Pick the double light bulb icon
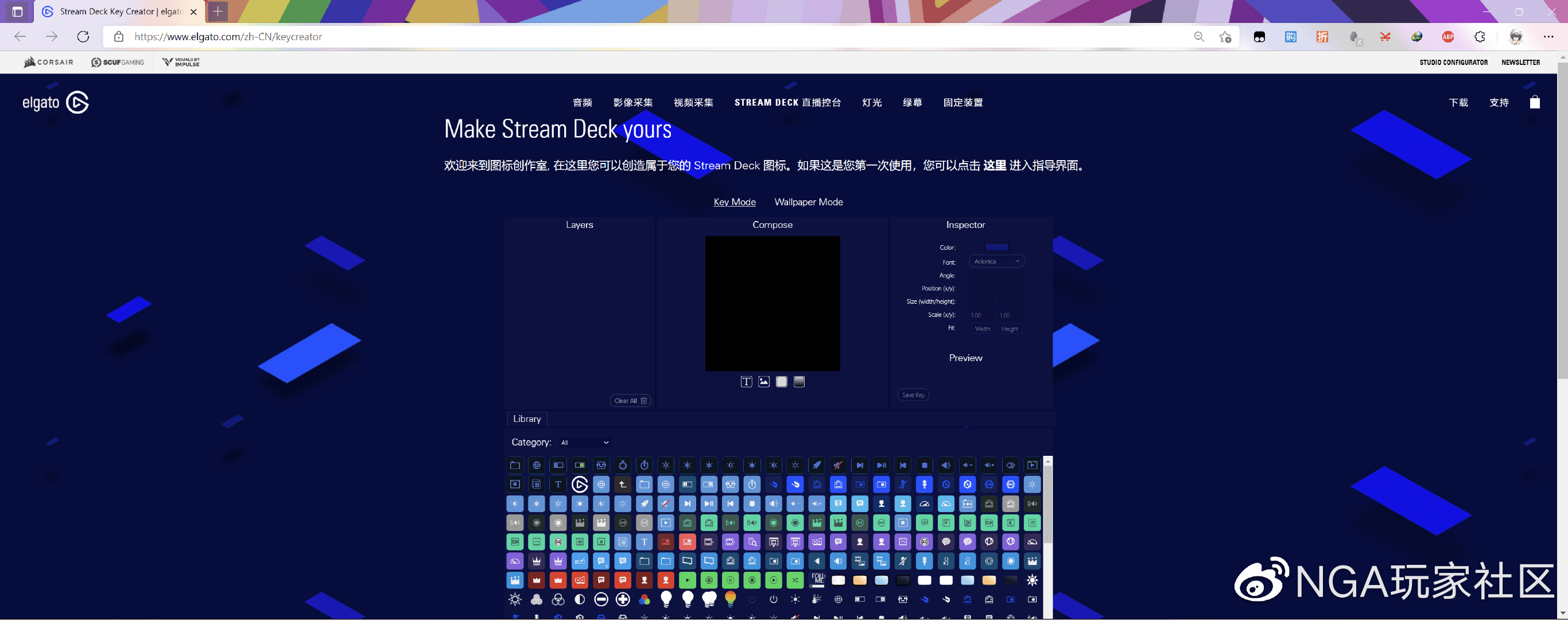 point(709,599)
